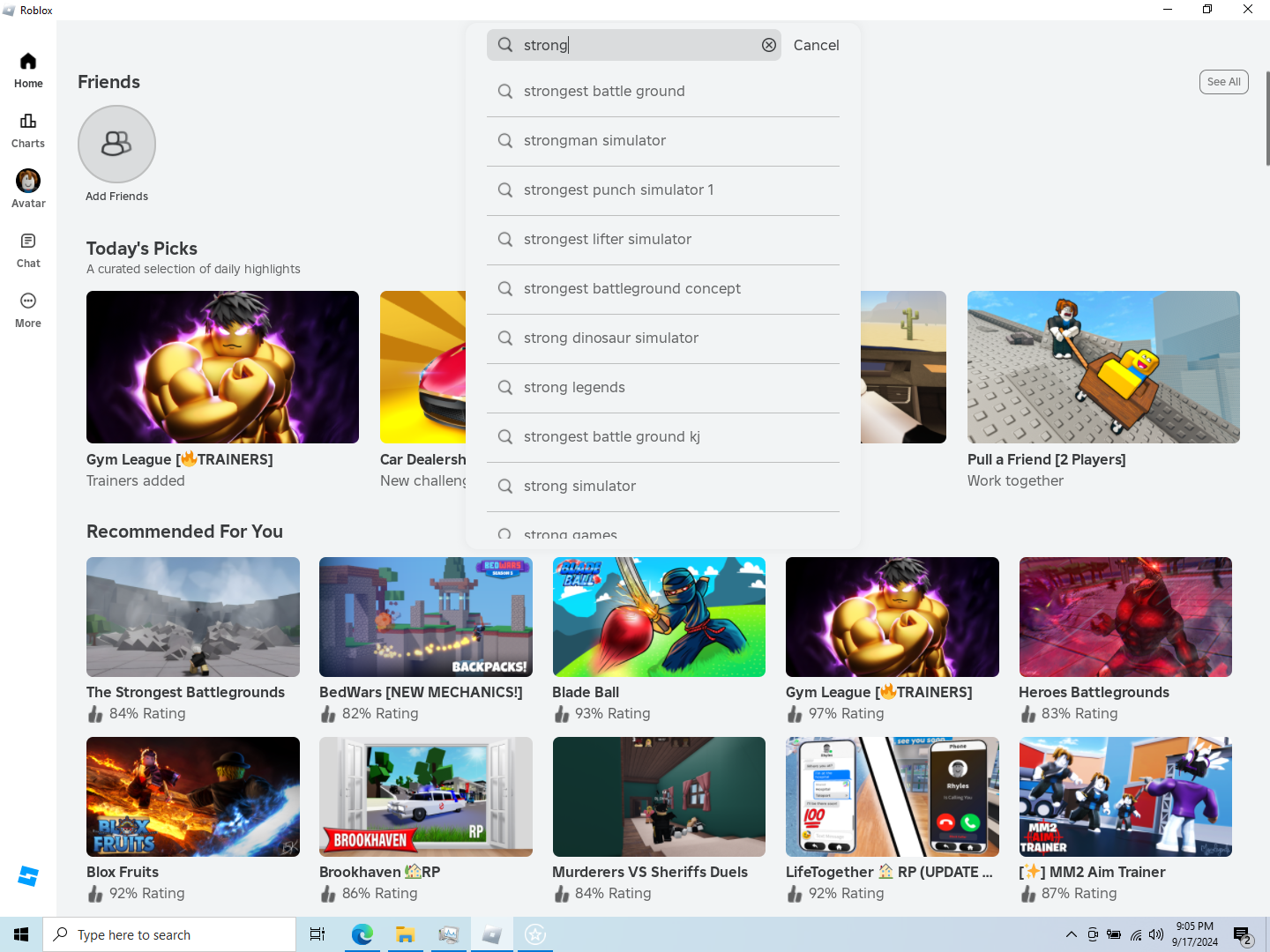The height and width of the screenshot is (952, 1270).
Task: Open MM2 Aim Trainer thumbnail
Action: tap(1125, 797)
